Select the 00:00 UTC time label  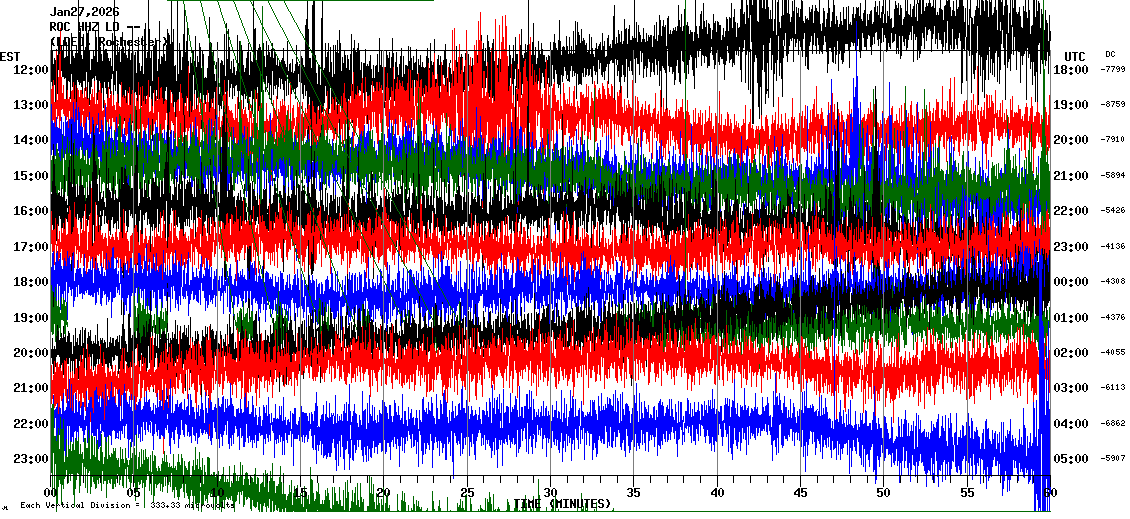click(x=1070, y=282)
